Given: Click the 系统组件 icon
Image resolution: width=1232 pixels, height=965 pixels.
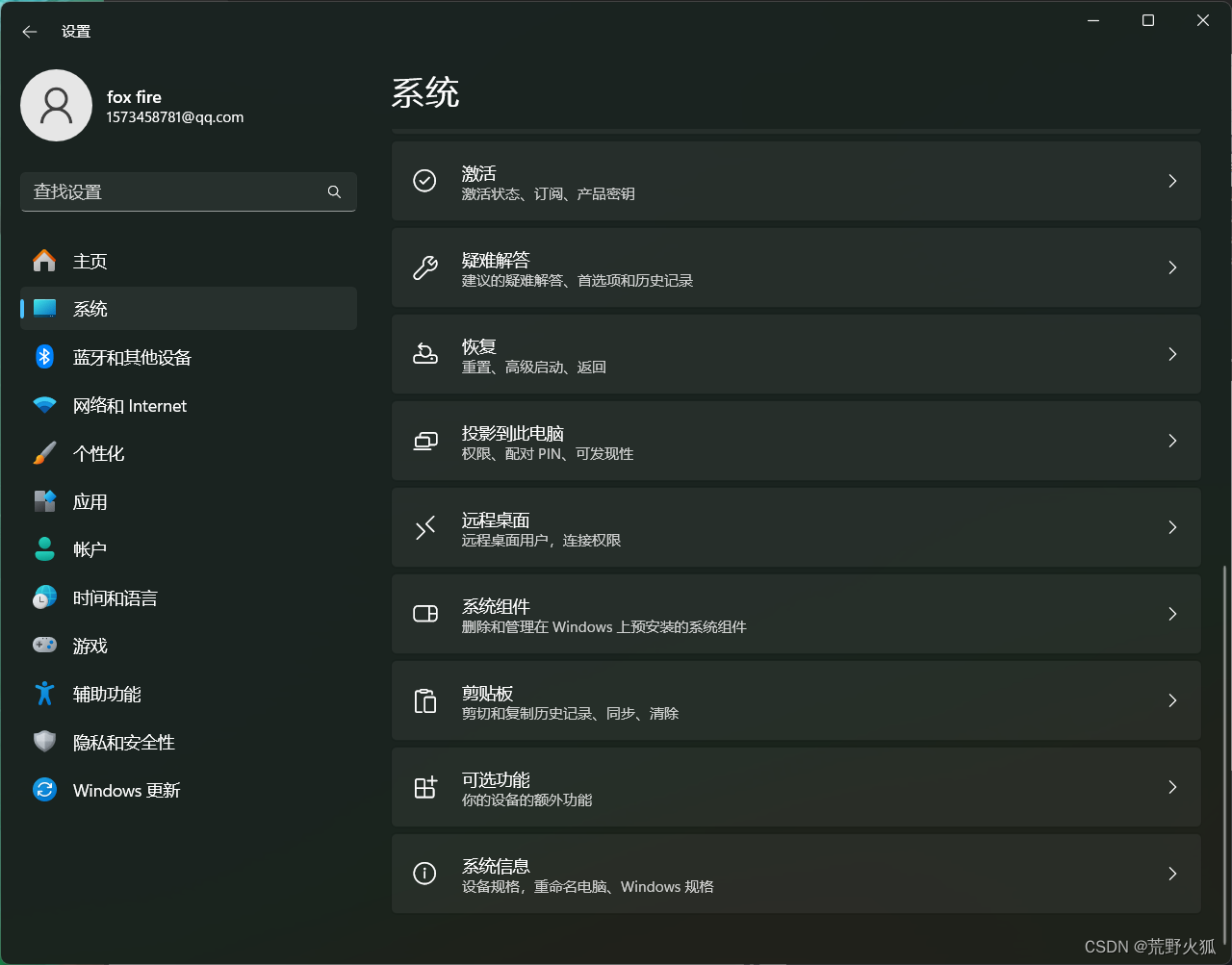Looking at the screenshot, I should tap(424, 614).
